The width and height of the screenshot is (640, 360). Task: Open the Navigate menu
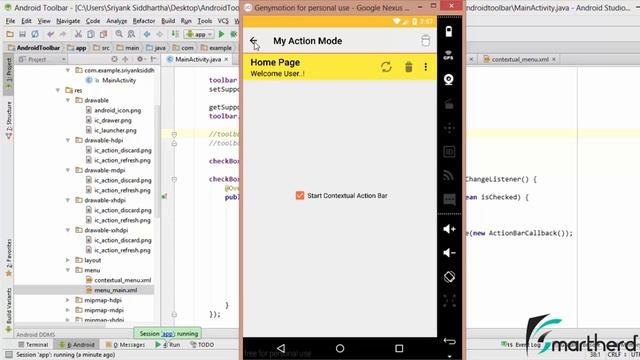pyautogui.click(x=68, y=21)
